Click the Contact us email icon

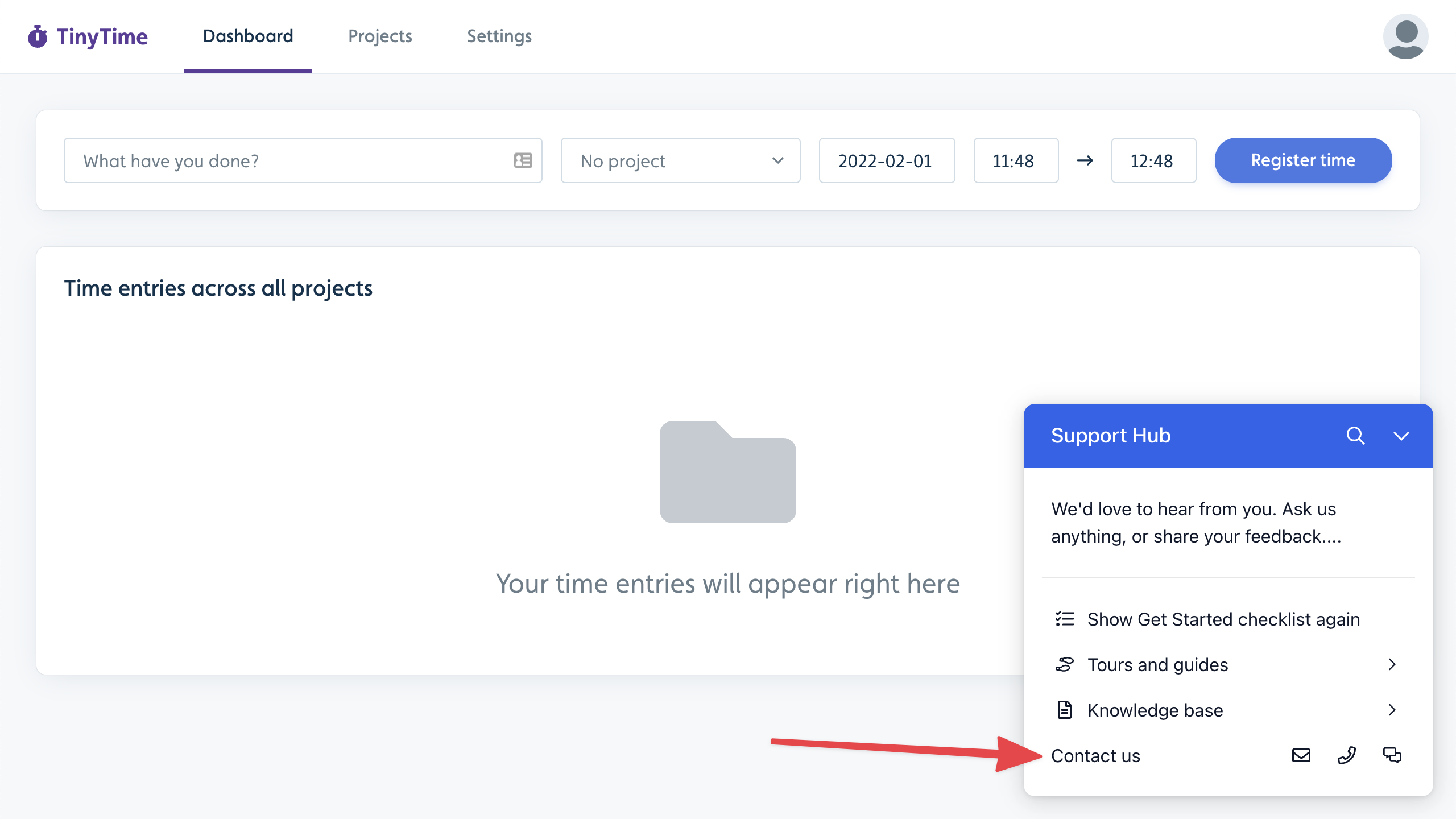coord(1302,755)
